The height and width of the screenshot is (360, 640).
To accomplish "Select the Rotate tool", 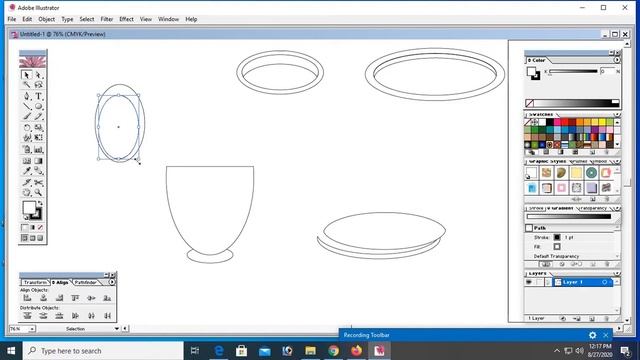I will point(27,128).
